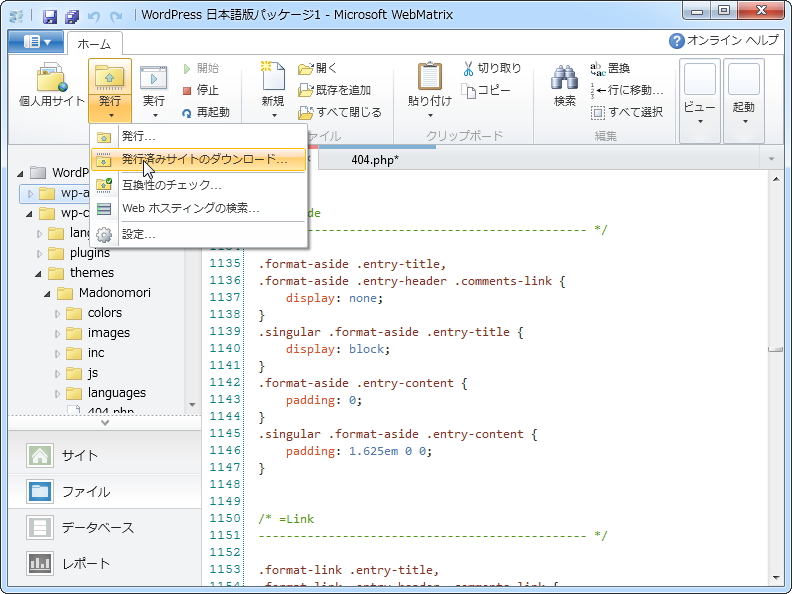792x594 pixels.
Task: Click 開く (Open) in the ribbon
Action: click(317, 68)
